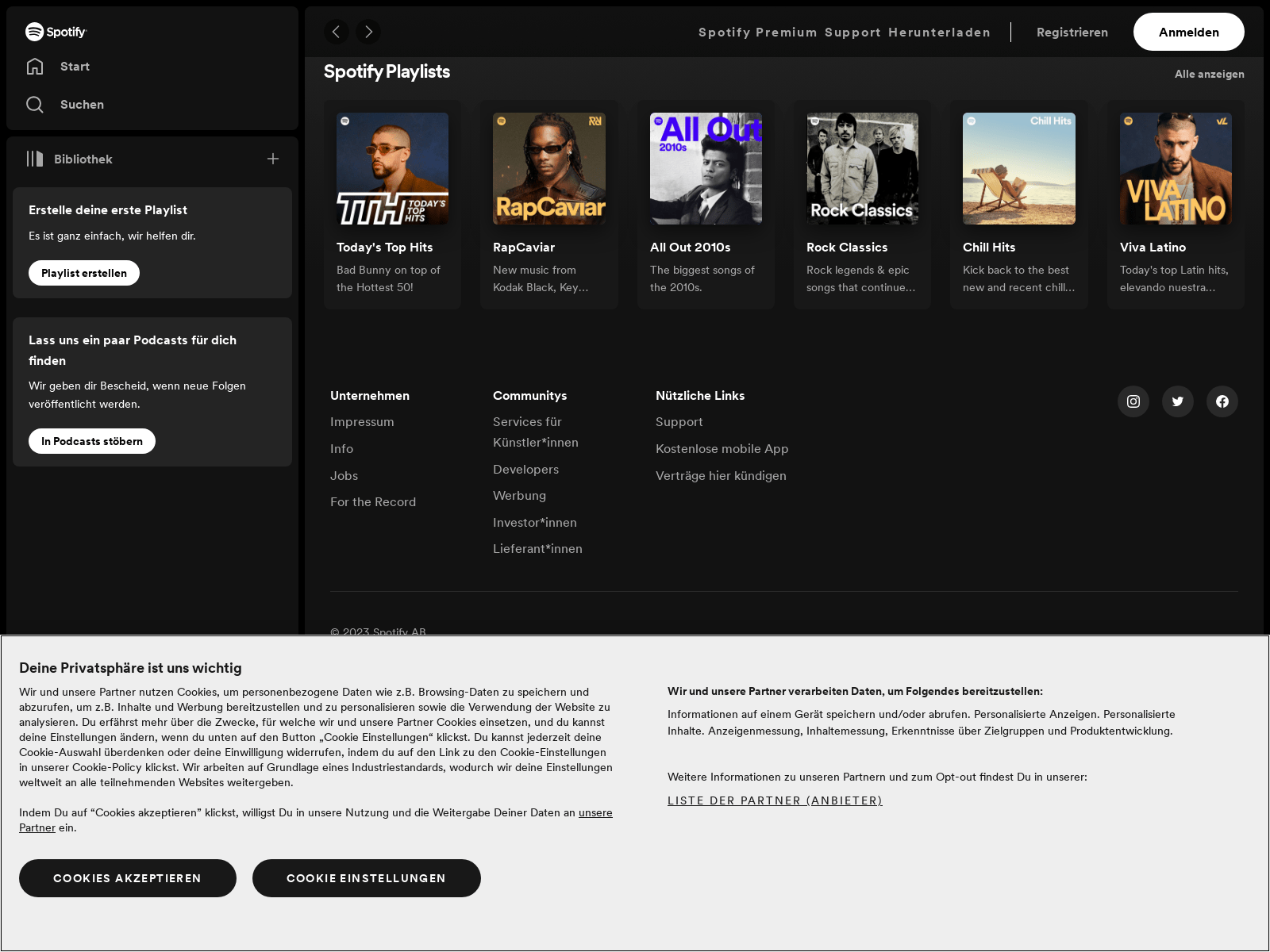
Task: Open Spotify's Instagram page icon
Action: point(1133,401)
